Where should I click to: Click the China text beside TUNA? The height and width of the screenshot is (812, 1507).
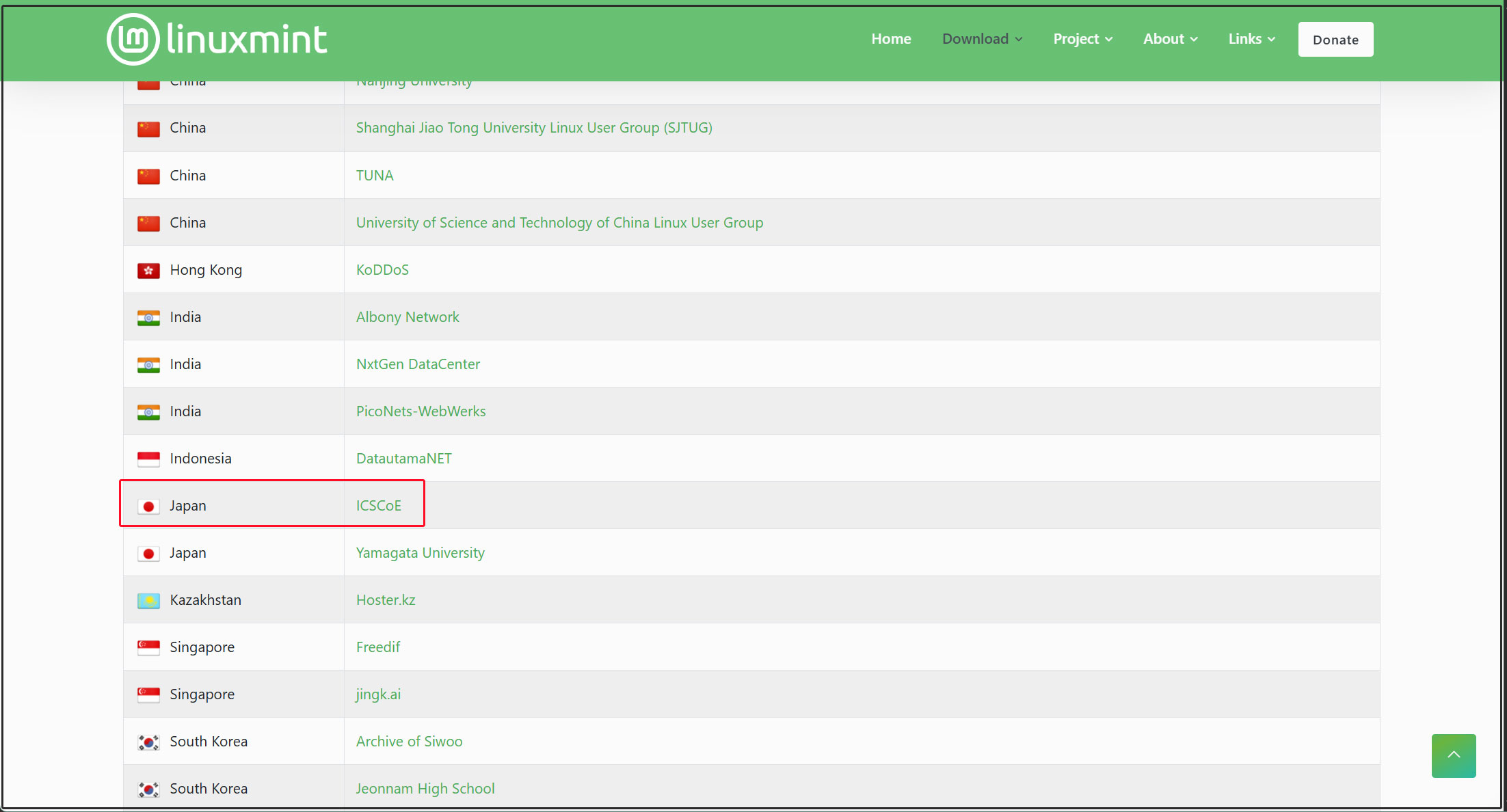pyautogui.click(x=187, y=176)
